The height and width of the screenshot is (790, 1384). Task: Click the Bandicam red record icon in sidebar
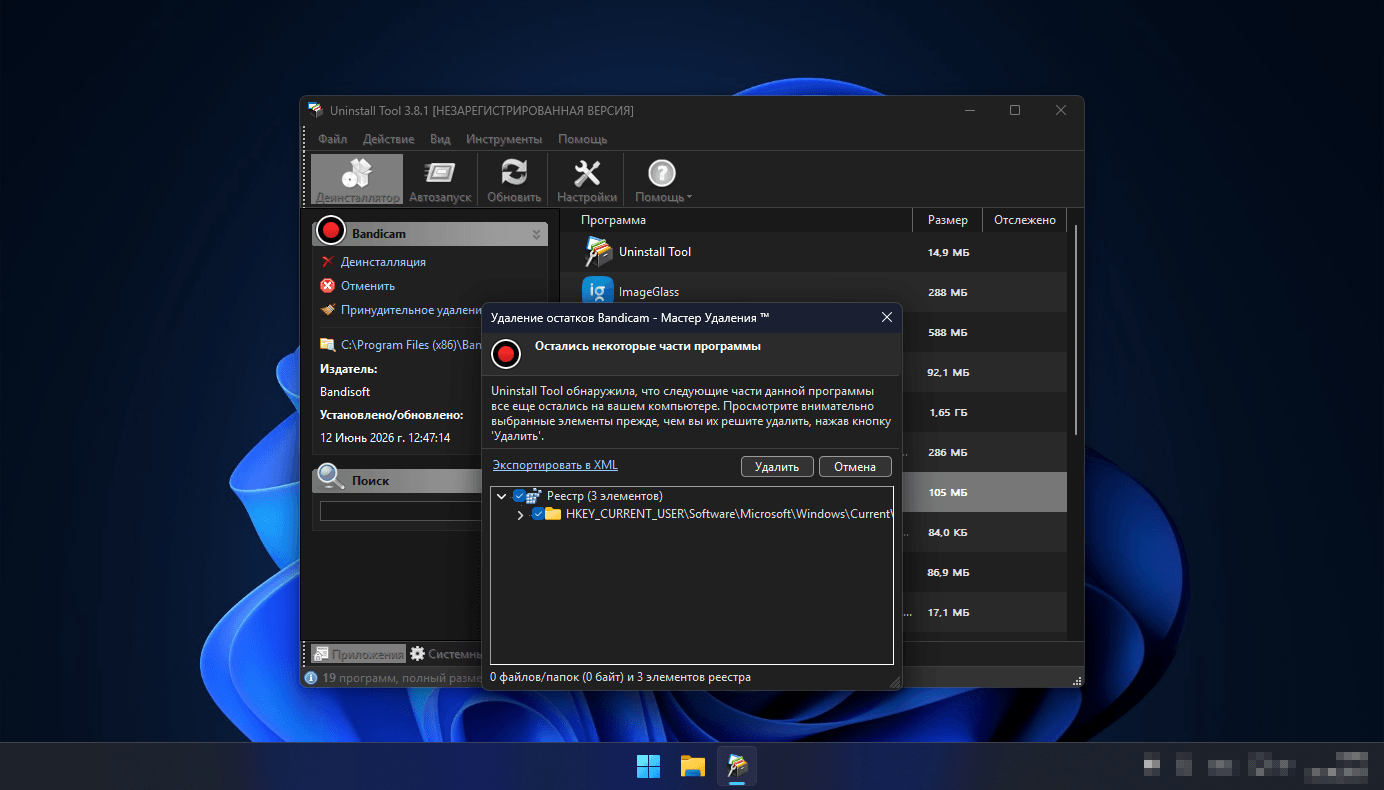pyautogui.click(x=331, y=231)
